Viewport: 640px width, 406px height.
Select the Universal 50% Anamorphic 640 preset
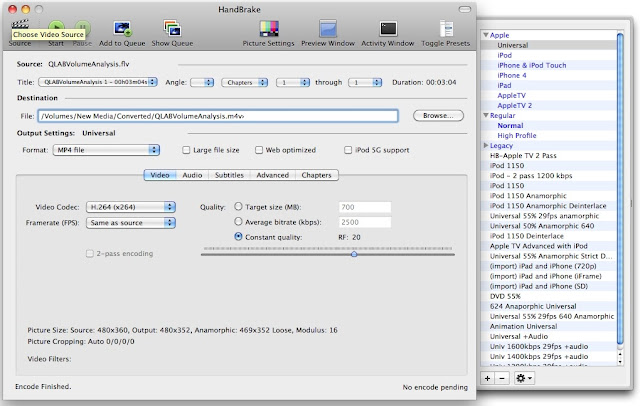(x=542, y=226)
